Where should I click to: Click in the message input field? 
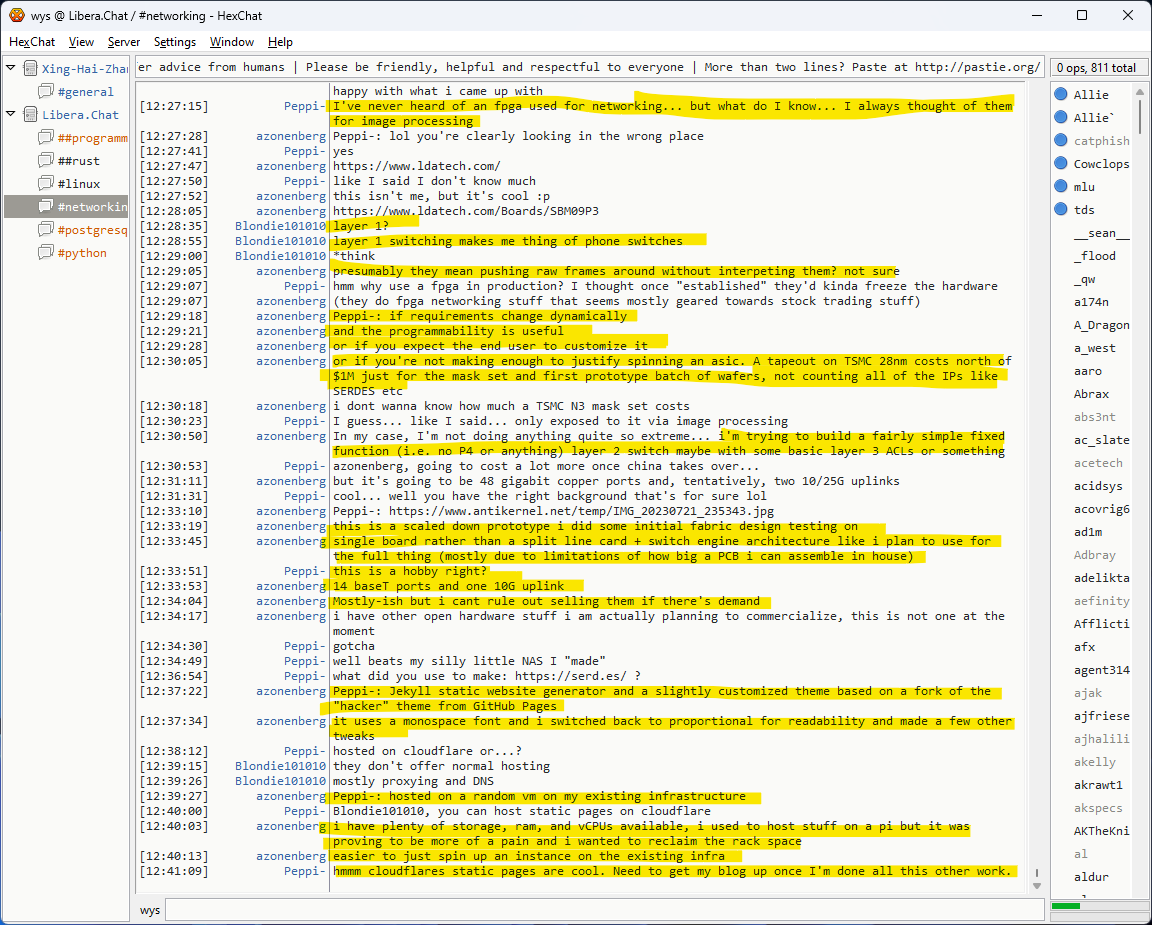[x=604, y=910]
